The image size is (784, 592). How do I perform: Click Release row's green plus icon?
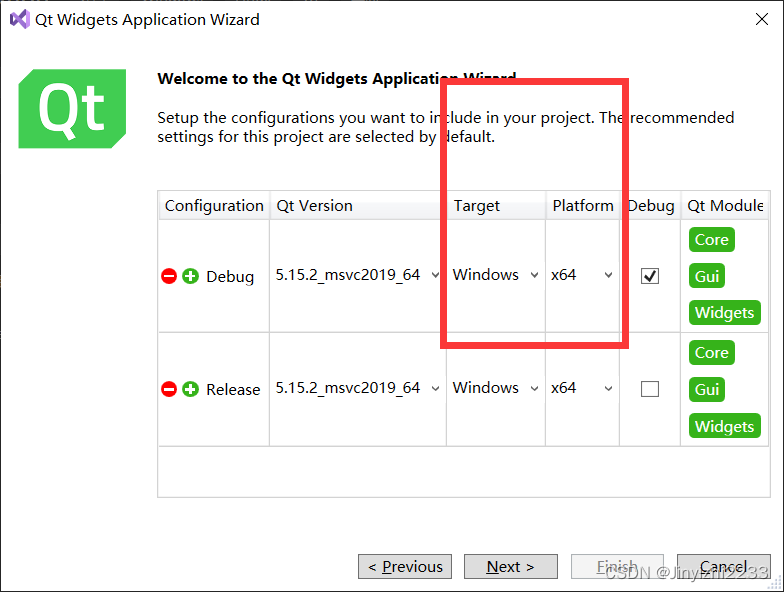[190, 389]
